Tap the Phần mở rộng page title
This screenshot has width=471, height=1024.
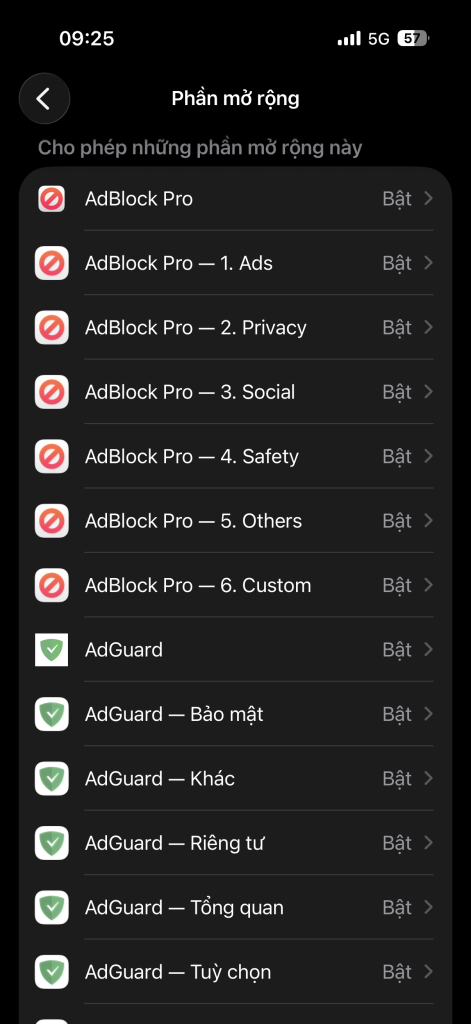click(235, 99)
